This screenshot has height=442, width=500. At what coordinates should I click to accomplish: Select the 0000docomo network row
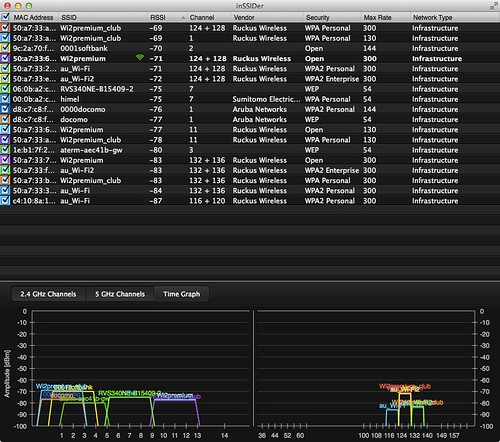point(250,109)
